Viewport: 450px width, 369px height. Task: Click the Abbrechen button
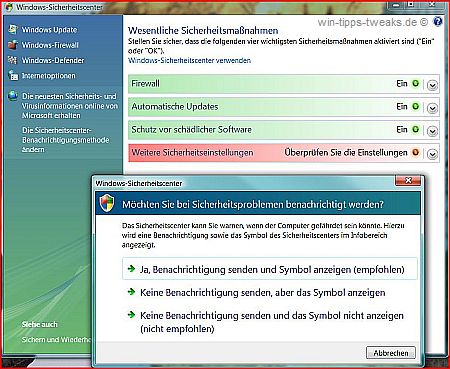coord(391,353)
